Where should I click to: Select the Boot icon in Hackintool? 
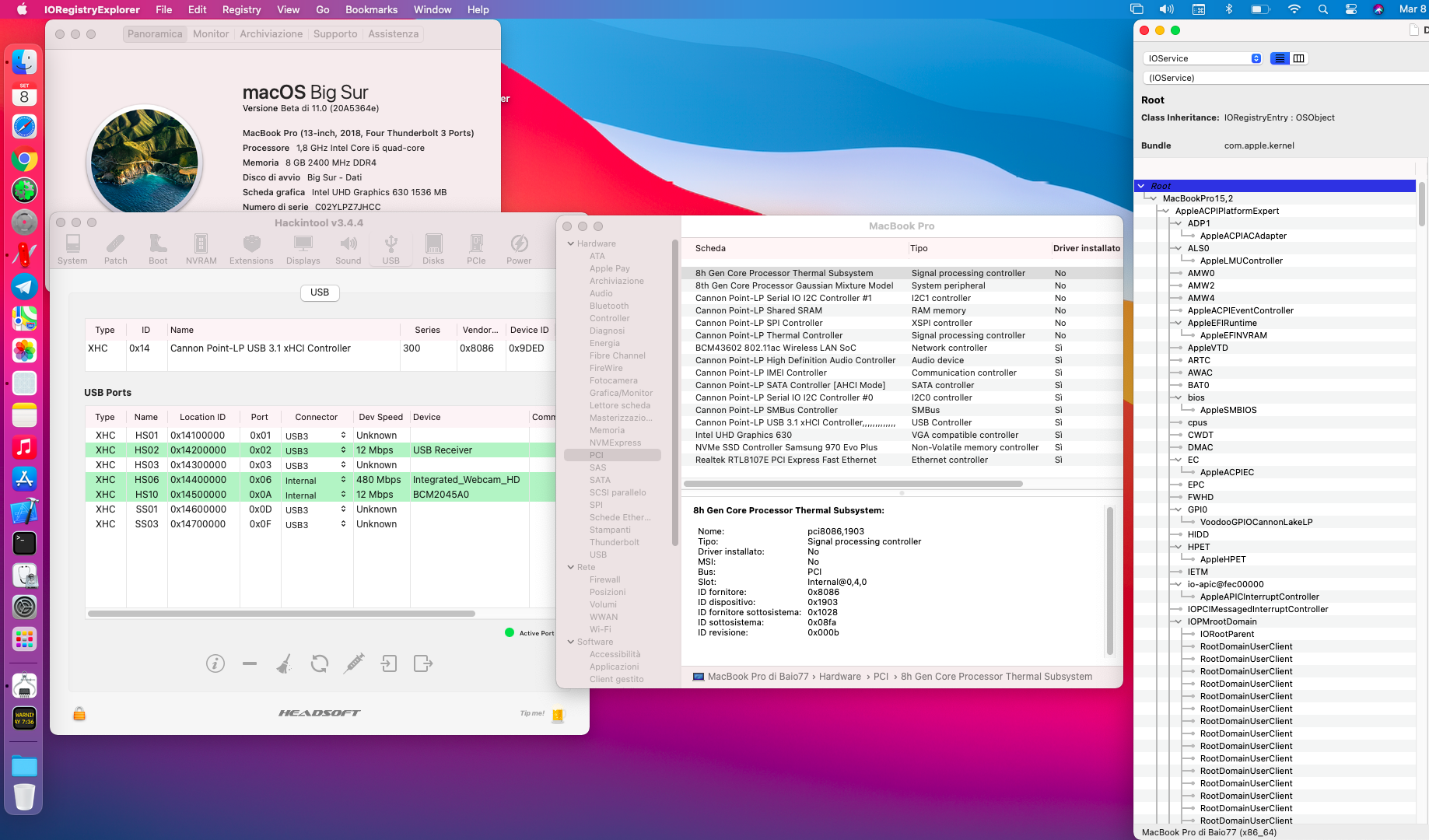click(x=158, y=250)
